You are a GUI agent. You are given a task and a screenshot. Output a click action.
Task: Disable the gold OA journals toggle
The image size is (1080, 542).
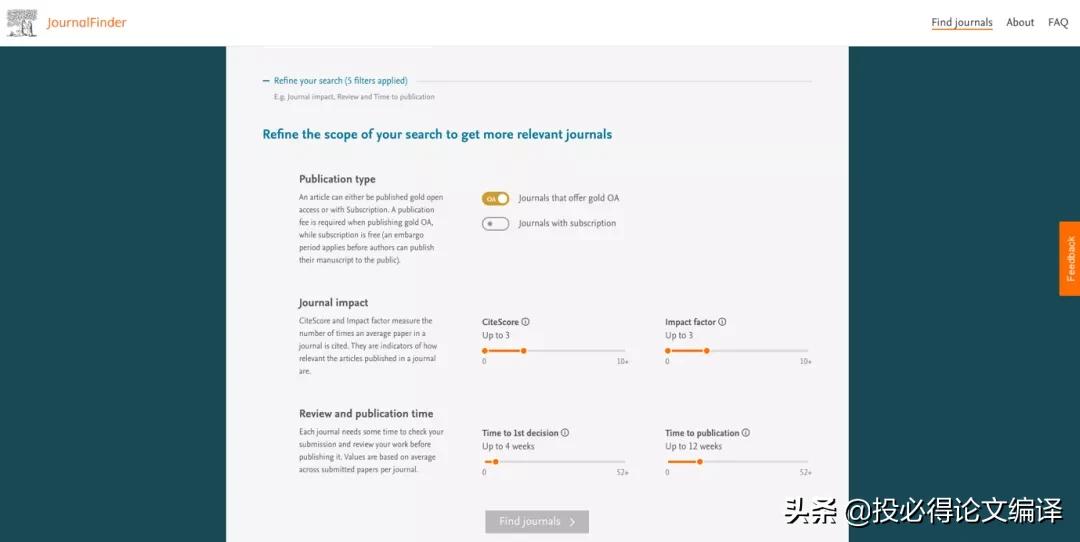pos(496,198)
